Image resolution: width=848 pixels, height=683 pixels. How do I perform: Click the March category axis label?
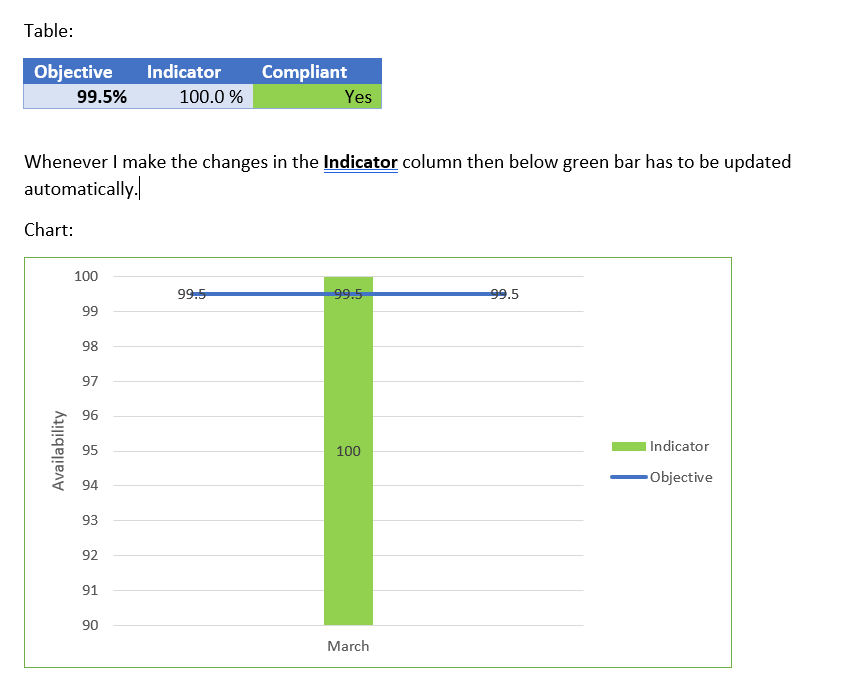348,646
